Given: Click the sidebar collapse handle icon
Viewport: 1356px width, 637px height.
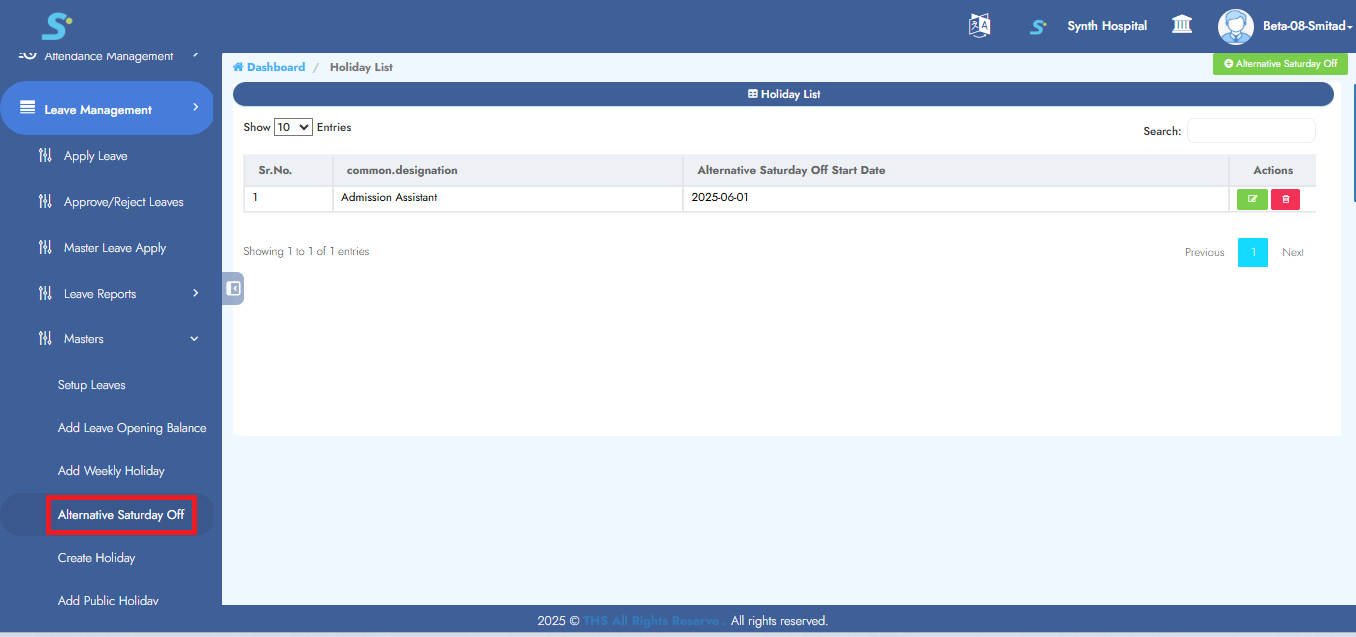Looking at the screenshot, I should (233, 289).
